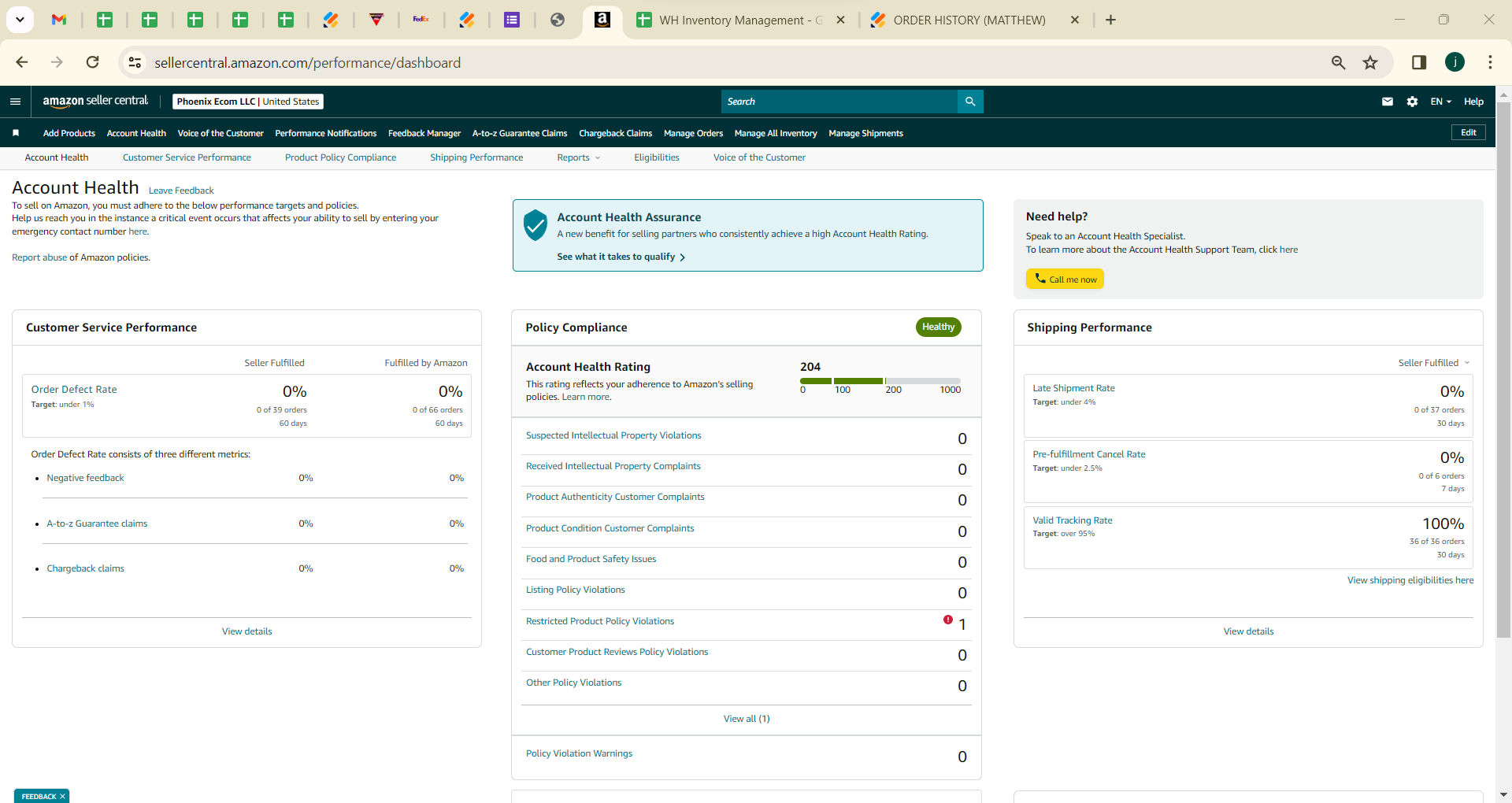Switch to WH Inventory Management tab
1512x803 pixels.
click(740, 20)
